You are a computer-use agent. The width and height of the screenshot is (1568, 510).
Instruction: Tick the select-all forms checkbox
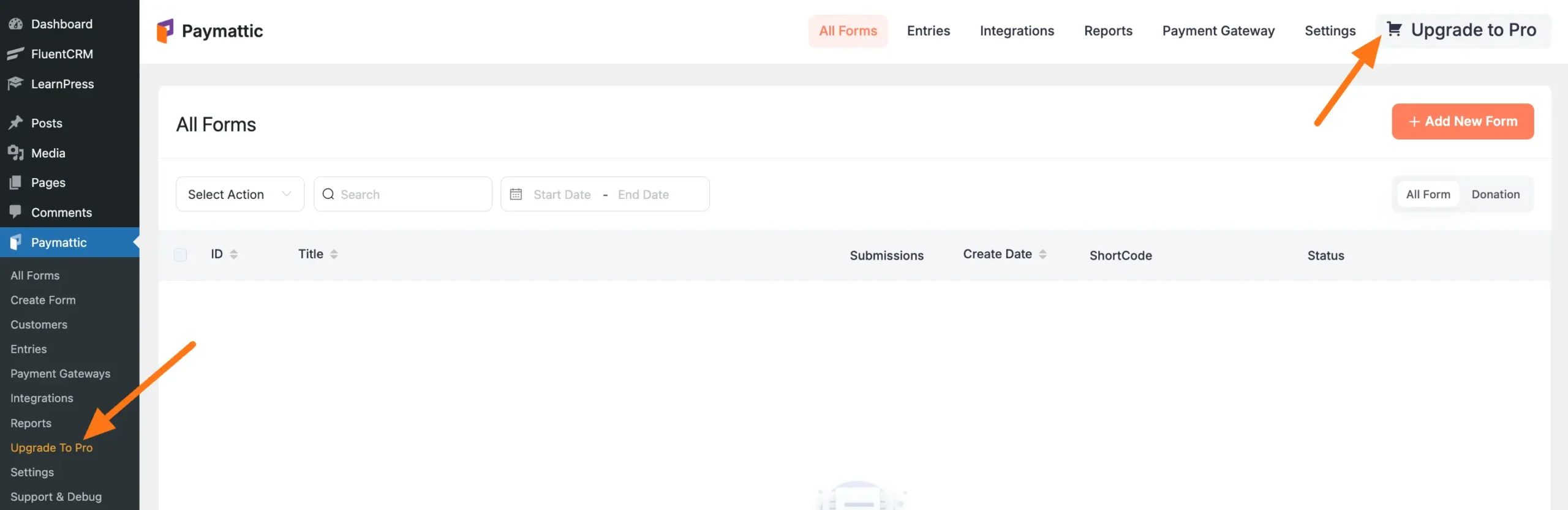(180, 255)
